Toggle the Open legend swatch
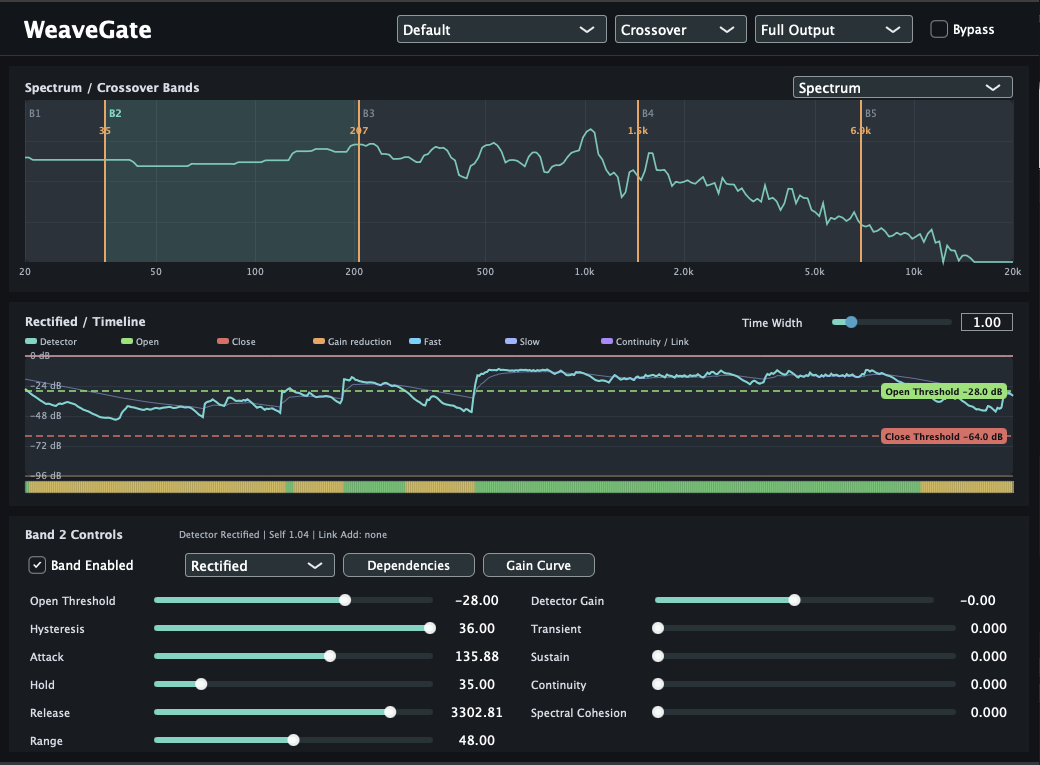Screen dimensions: 1040x765 point(127,341)
